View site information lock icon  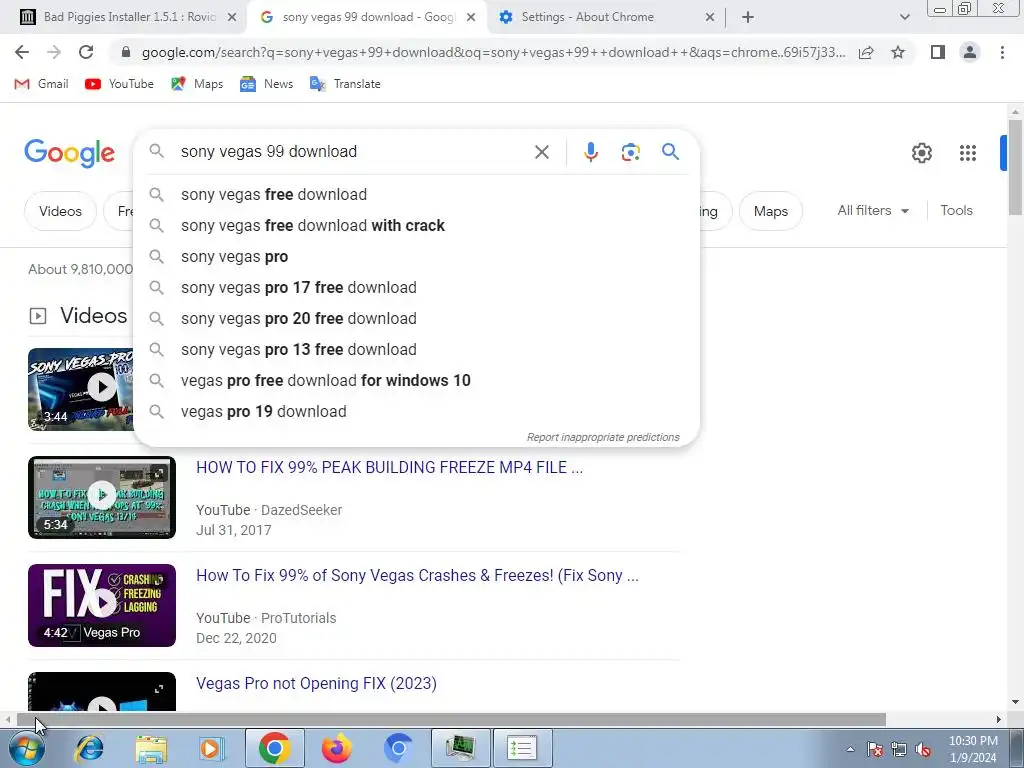coord(126,52)
